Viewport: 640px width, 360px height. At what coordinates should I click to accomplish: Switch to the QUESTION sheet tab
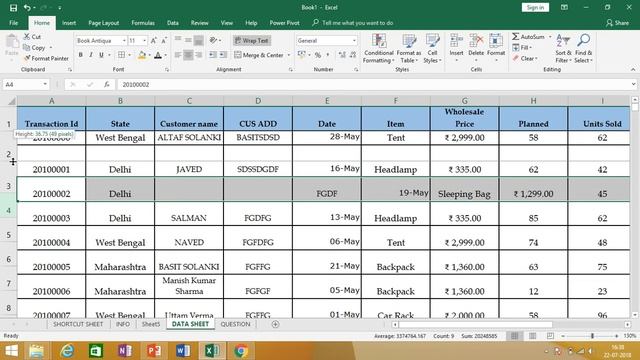tap(236, 324)
